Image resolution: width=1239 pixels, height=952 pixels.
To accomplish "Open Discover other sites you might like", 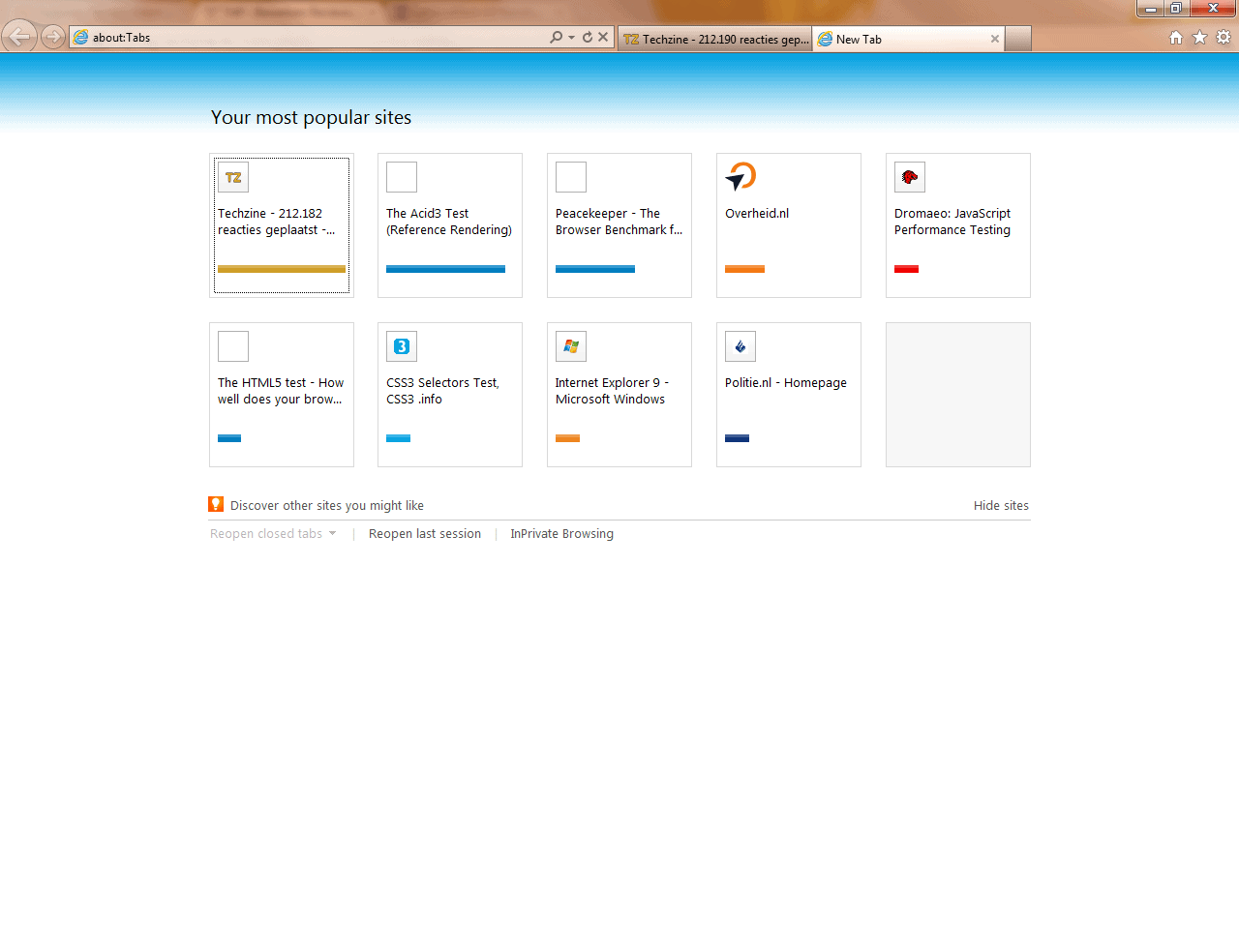I will point(327,506).
